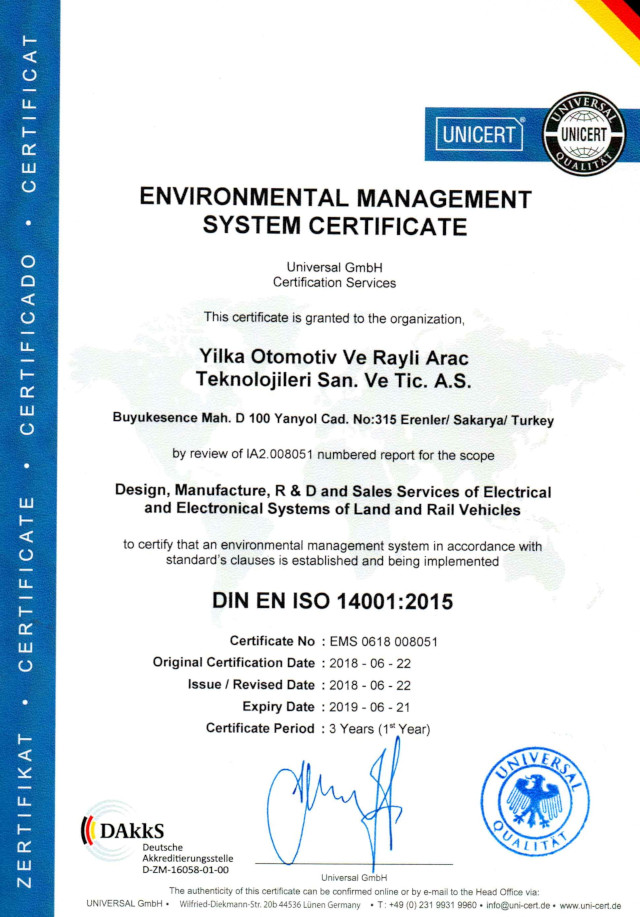Click the authenticity note 'The authenticity of this certificate...'
Image resolution: width=640 pixels, height=917 pixels.
coord(354,892)
